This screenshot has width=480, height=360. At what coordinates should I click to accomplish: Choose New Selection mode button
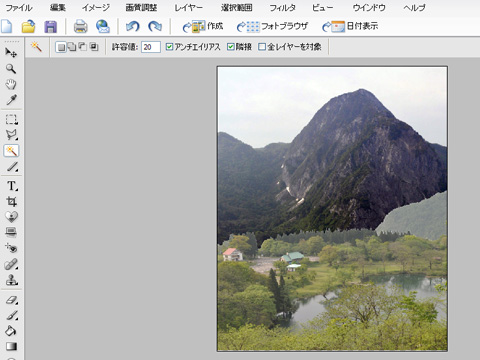click(x=61, y=47)
